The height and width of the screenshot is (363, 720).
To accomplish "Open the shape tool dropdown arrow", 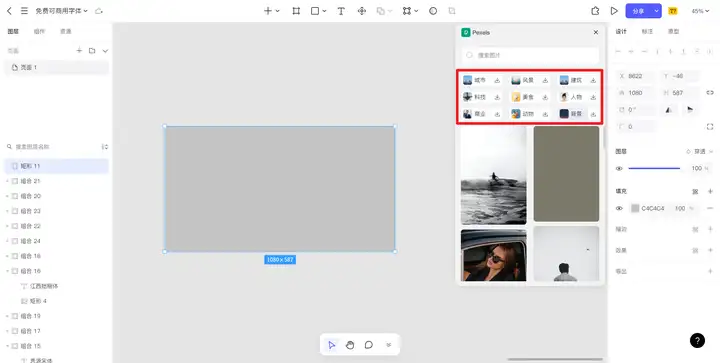I will click(x=325, y=11).
